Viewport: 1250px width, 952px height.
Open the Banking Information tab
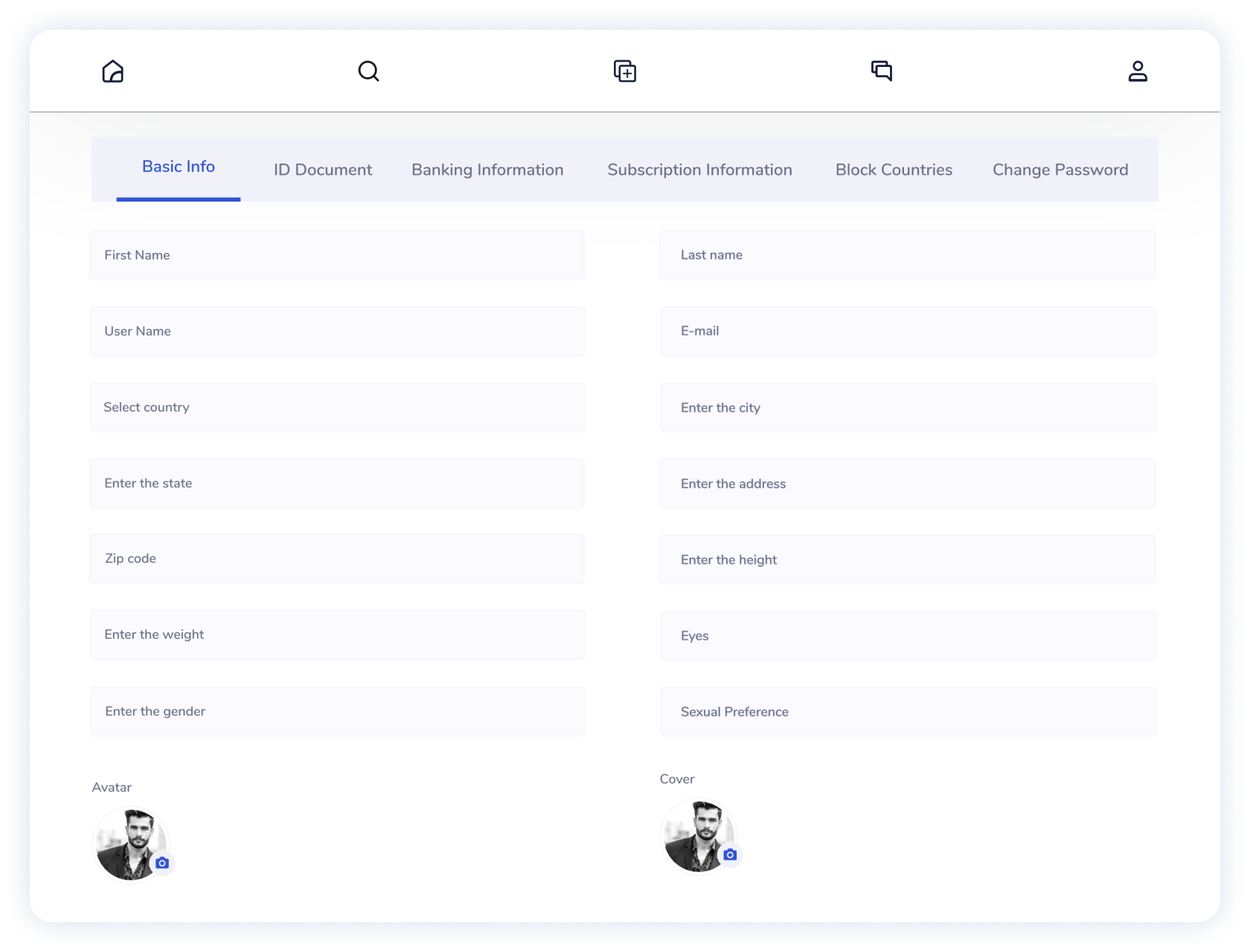click(x=487, y=170)
